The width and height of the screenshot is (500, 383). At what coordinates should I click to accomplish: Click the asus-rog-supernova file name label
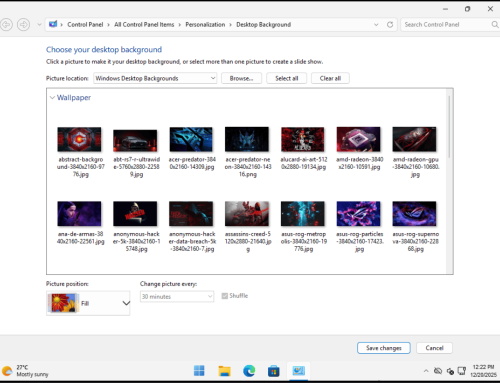[416, 241]
